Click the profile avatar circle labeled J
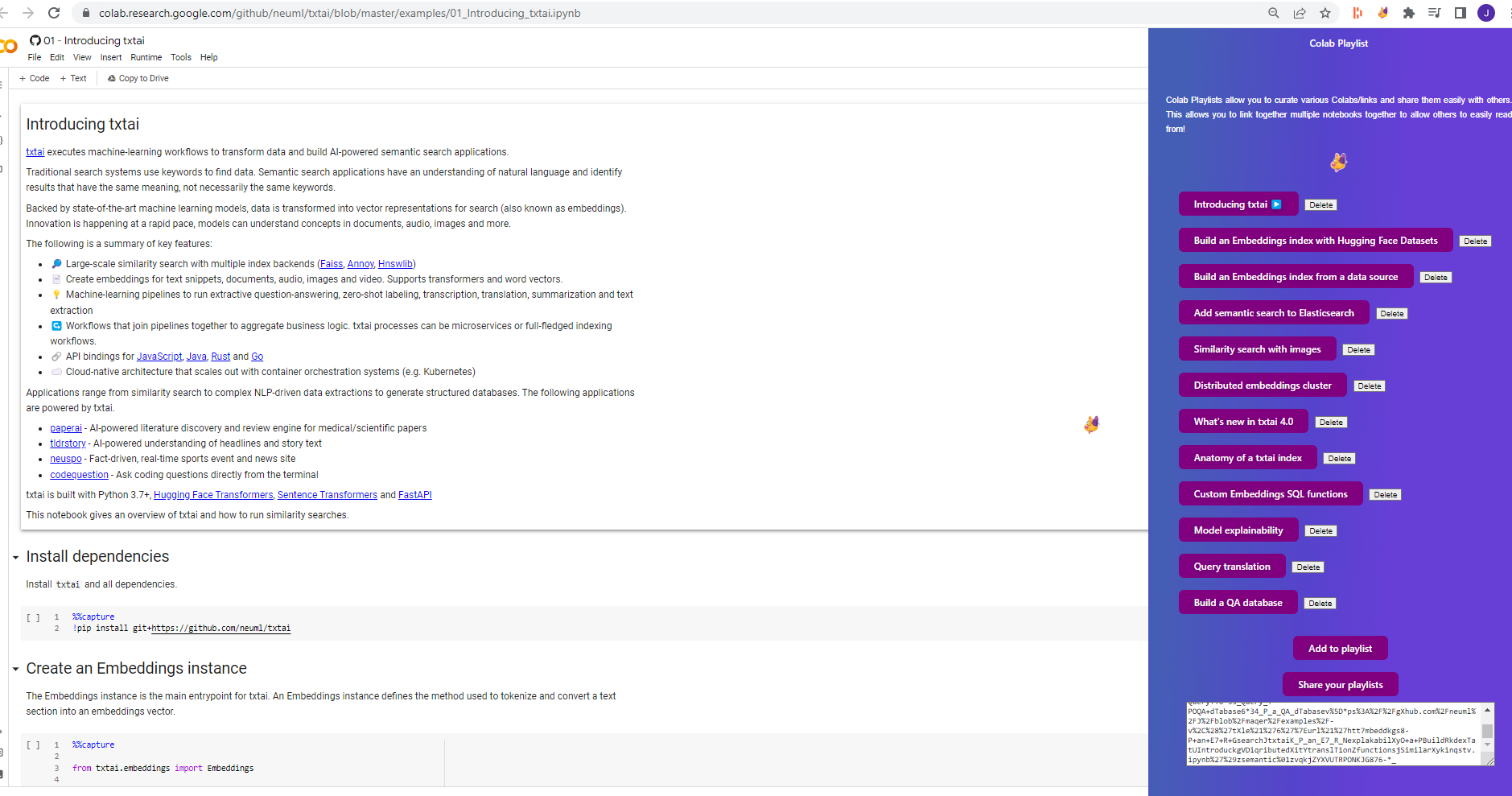This screenshot has width=1512, height=796. 1486,13
